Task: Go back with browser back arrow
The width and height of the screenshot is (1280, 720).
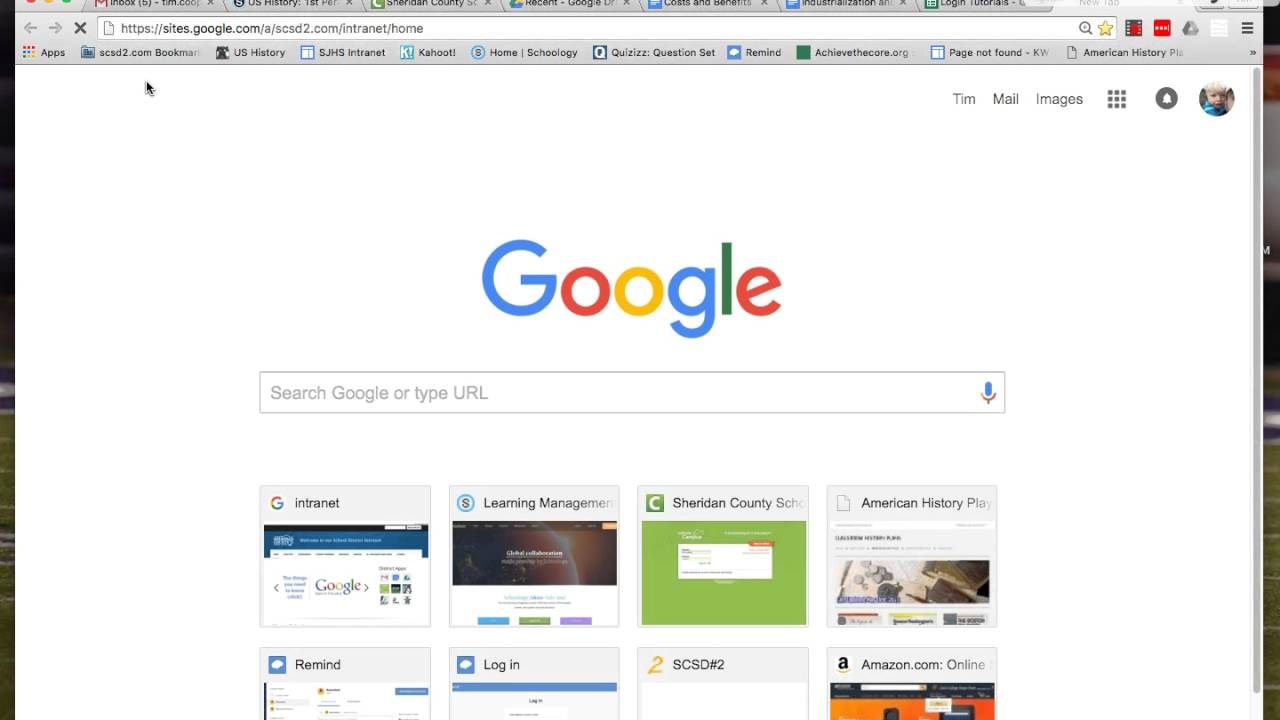Action: (x=30, y=28)
